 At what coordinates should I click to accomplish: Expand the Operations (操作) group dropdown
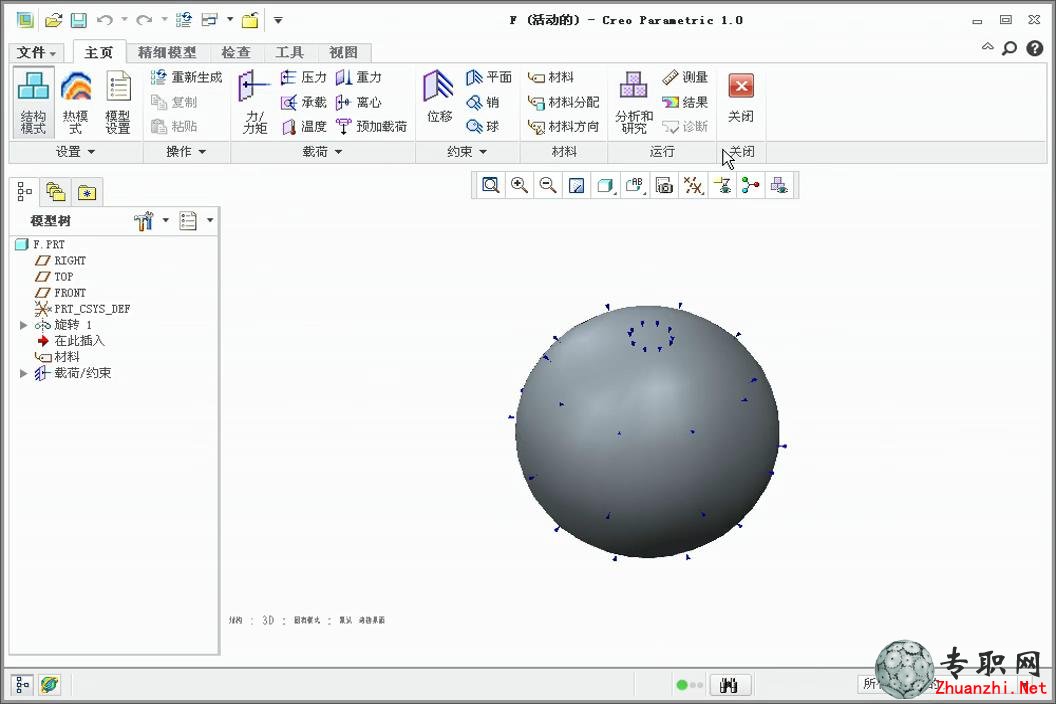tap(186, 152)
